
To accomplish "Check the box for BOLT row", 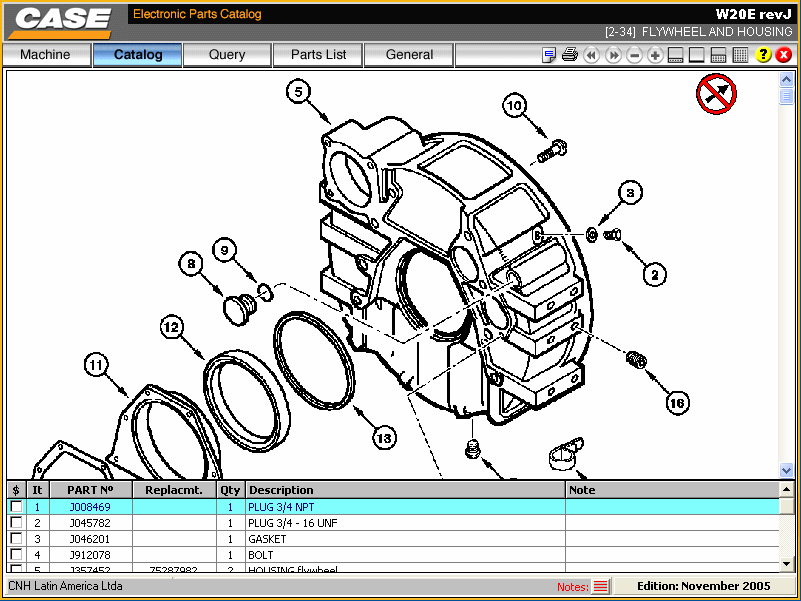I will 17,554.
